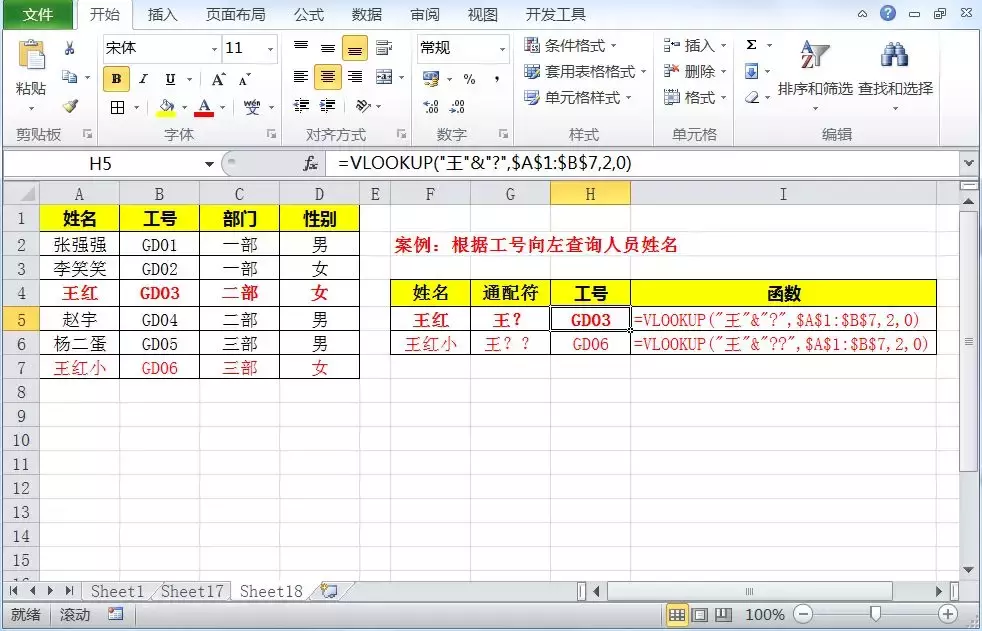982x631 pixels.
Task: Switch to 公式 ribbon tab
Action: tap(309, 14)
